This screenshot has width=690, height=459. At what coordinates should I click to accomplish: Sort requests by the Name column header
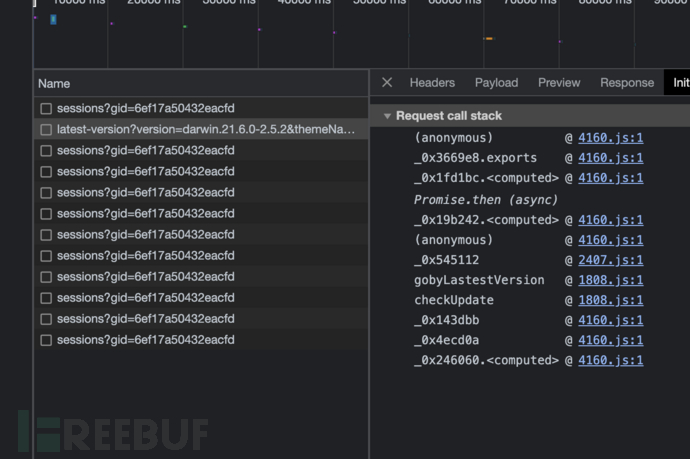55,84
